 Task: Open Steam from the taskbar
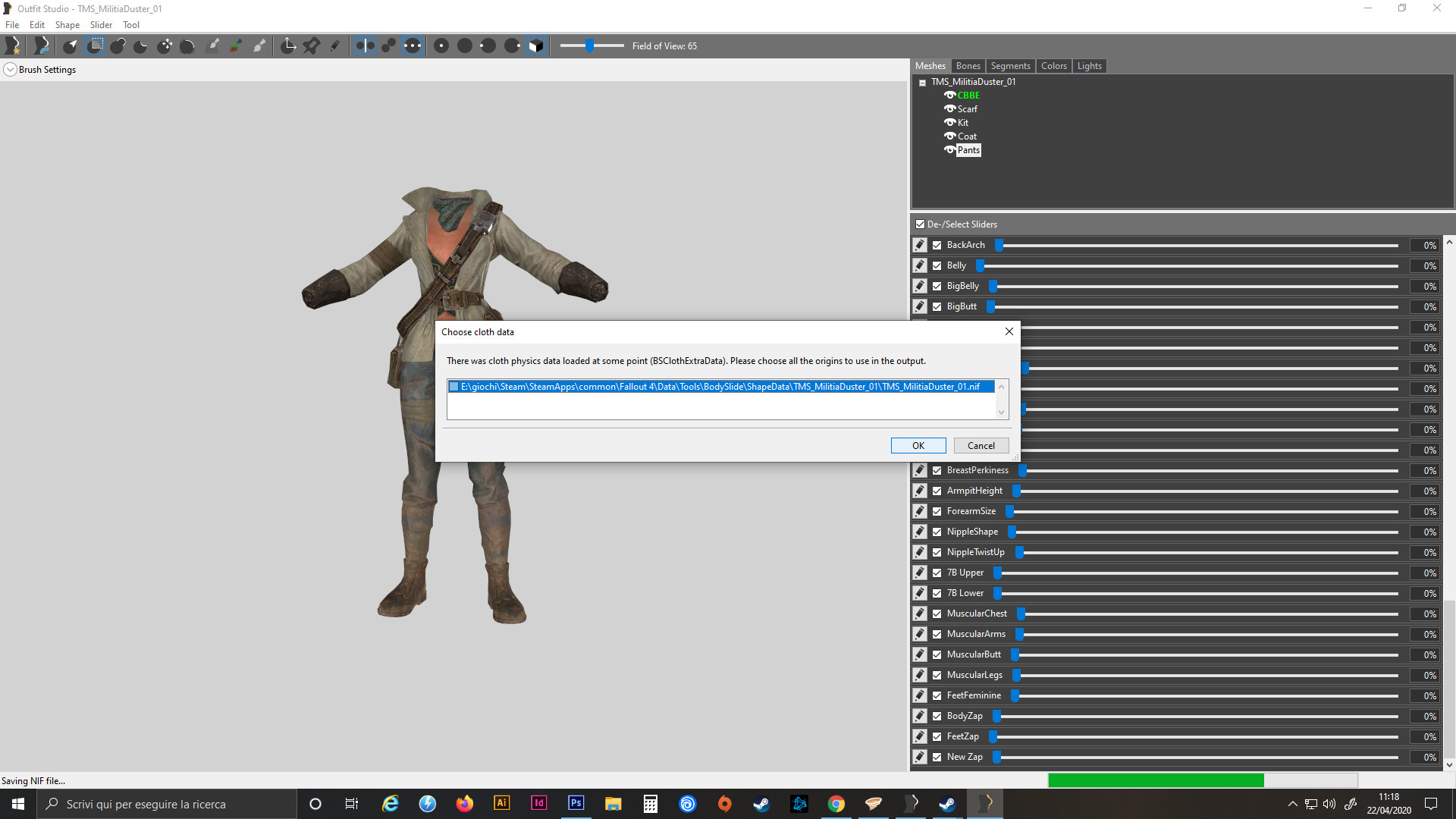(761, 804)
